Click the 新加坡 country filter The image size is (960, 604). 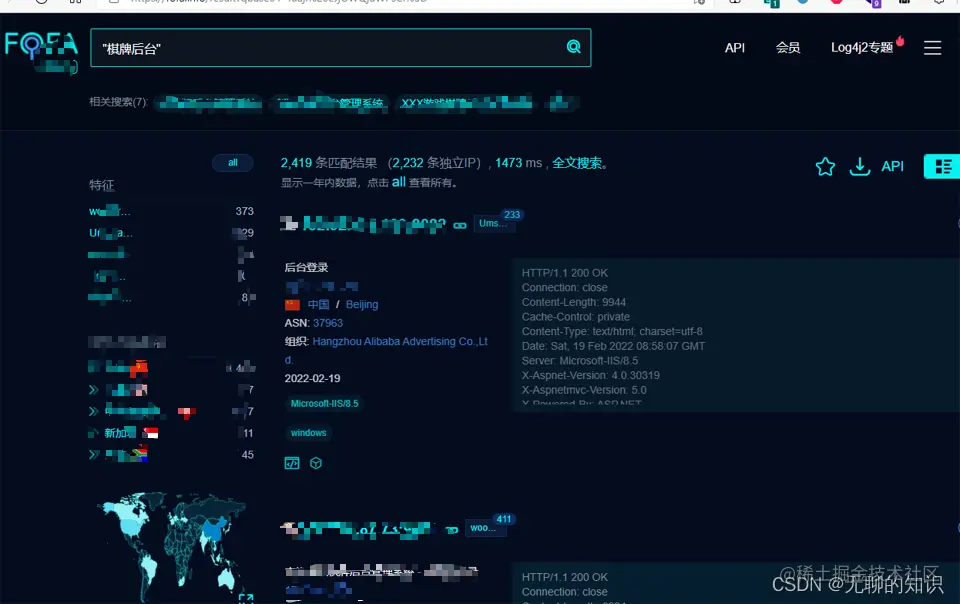[119, 433]
